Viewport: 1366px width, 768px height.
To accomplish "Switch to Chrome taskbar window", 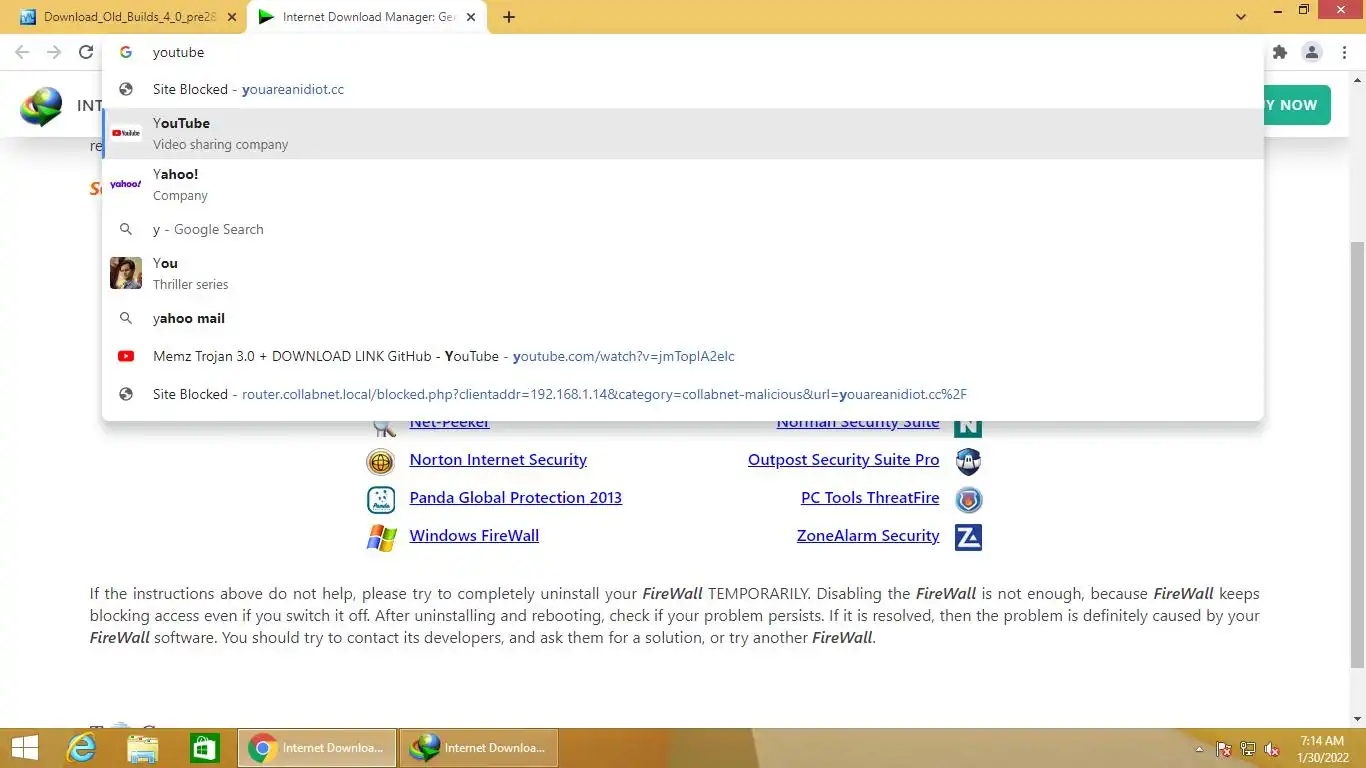I will (x=316, y=748).
